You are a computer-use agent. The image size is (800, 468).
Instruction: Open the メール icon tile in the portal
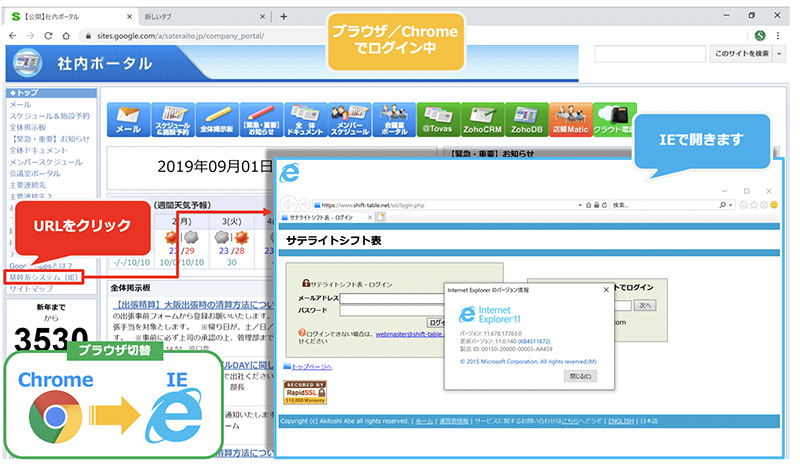point(129,119)
